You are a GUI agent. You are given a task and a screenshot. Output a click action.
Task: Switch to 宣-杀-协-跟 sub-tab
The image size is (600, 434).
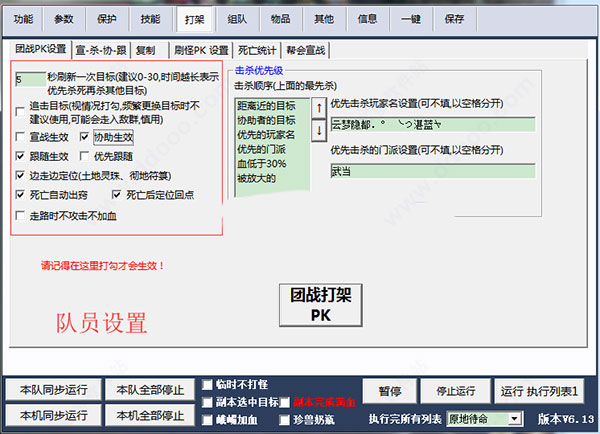tap(101, 50)
